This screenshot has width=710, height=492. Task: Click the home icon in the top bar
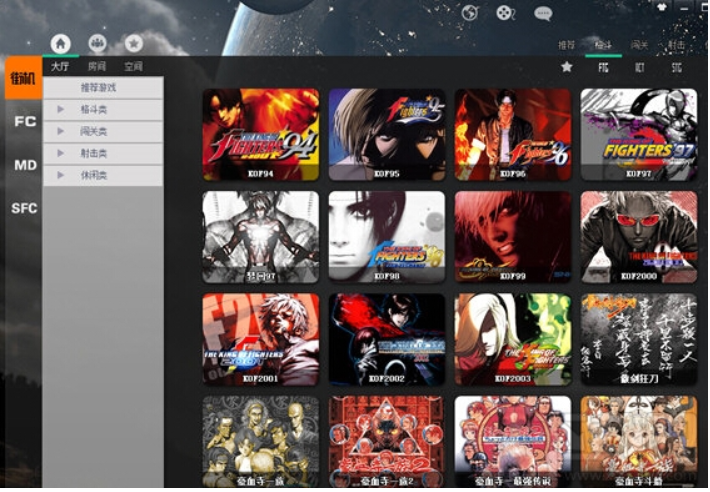[x=61, y=43]
